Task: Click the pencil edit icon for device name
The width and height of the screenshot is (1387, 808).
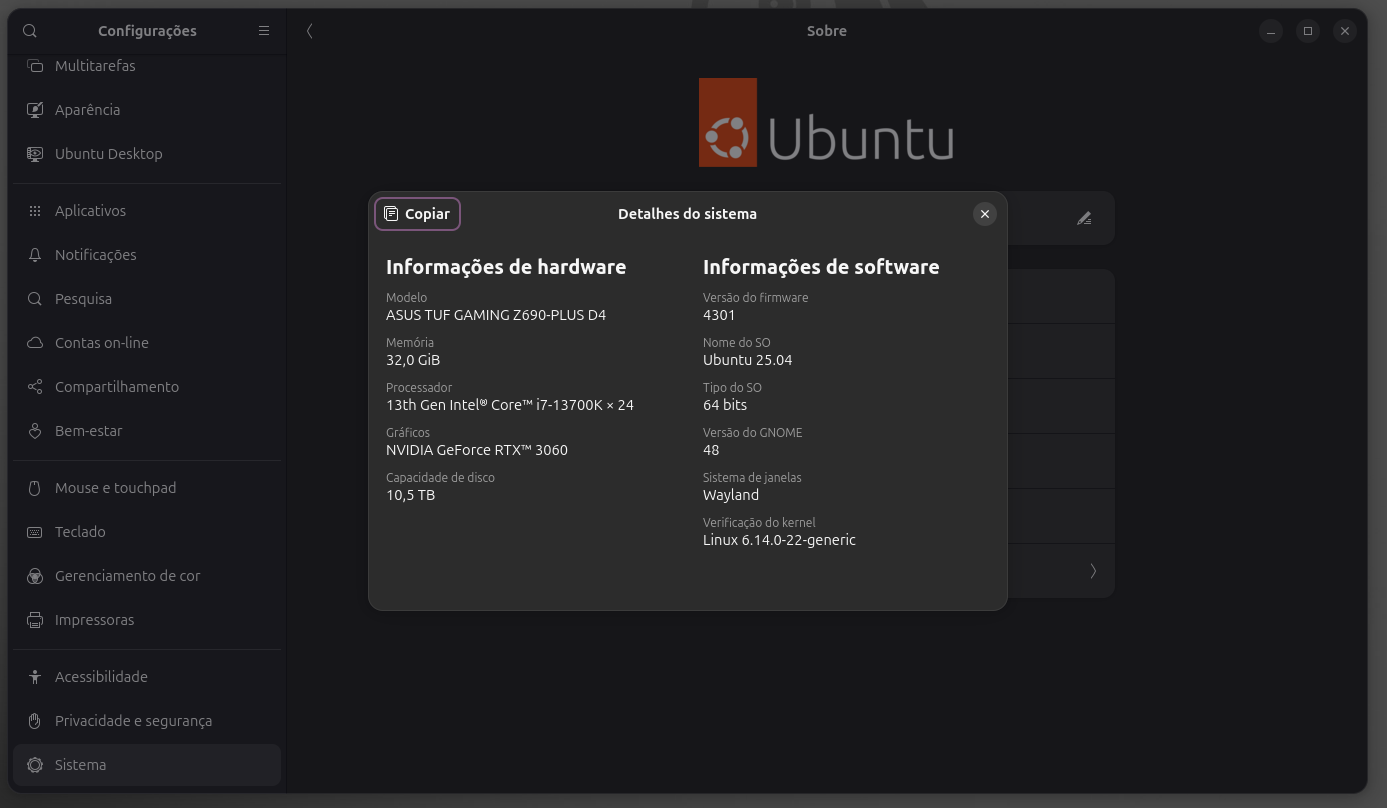Action: 1084,218
